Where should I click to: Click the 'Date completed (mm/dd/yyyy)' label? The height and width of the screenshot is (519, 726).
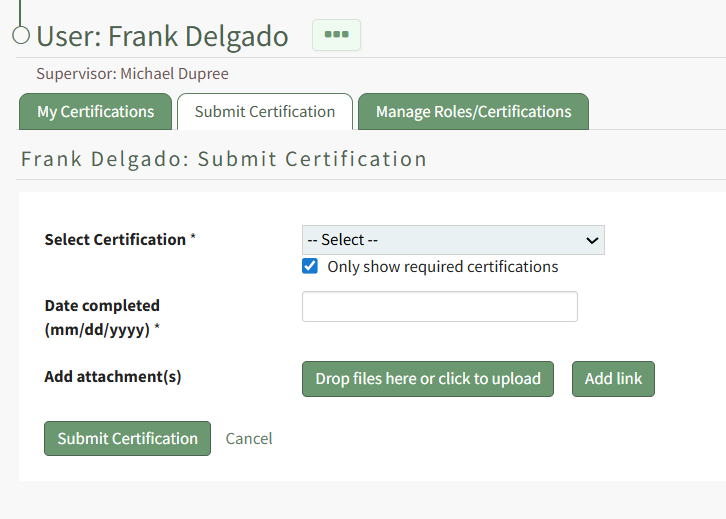tap(102, 317)
